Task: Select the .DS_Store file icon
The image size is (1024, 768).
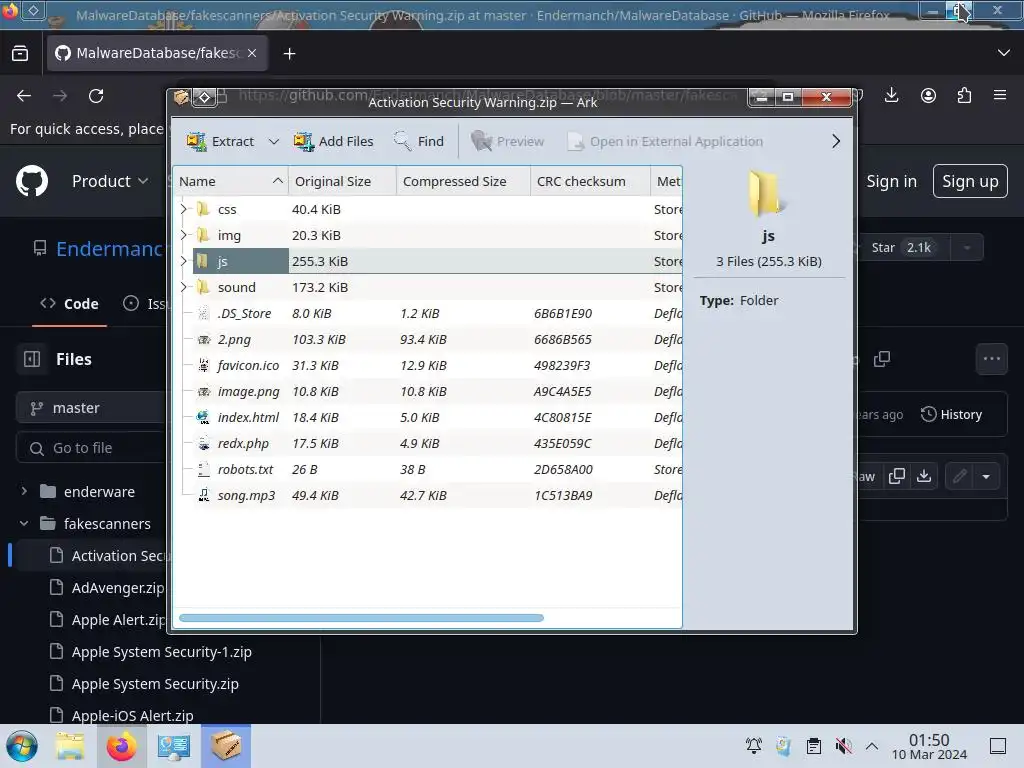Action: tap(204, 313)
